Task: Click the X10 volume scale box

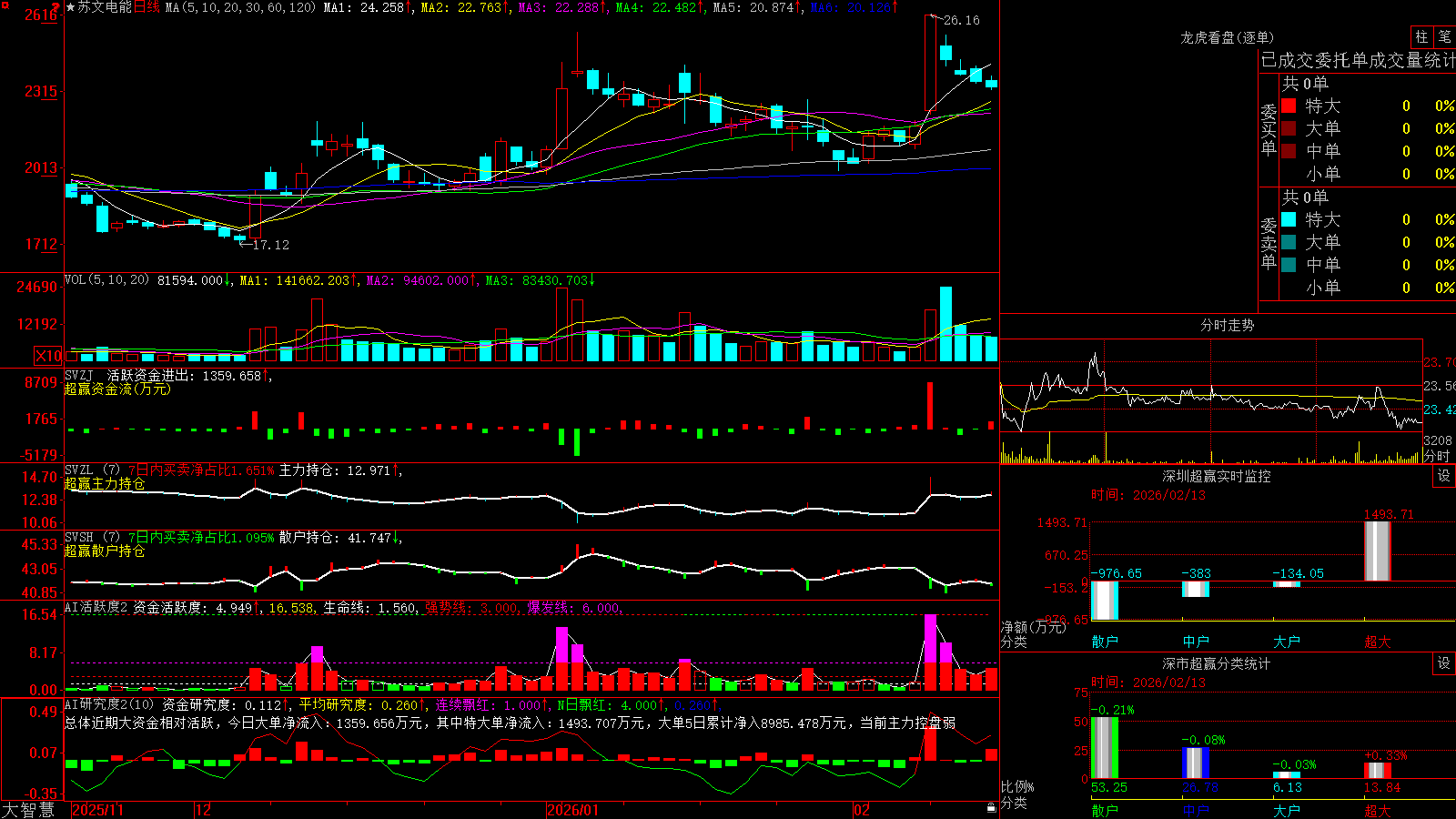Action: [x=48, y=356]
